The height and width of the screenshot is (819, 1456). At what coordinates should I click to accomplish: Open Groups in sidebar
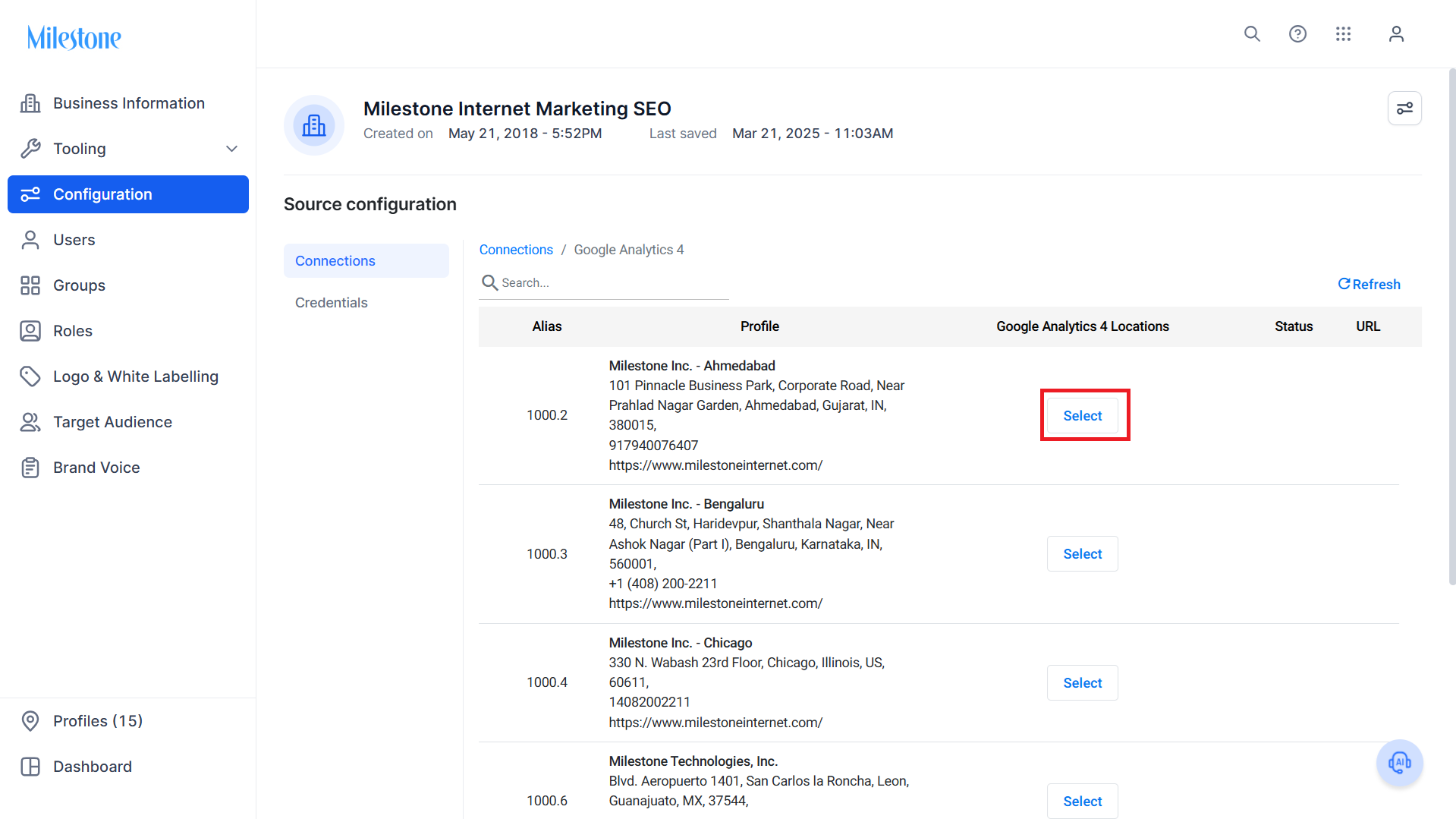[127, 285]
